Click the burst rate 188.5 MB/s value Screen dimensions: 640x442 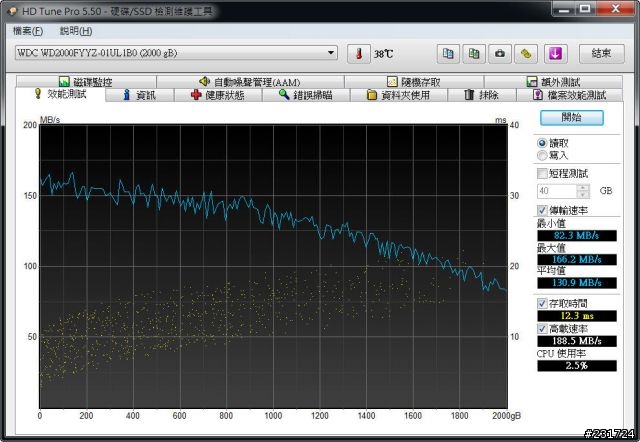click(577, 341)
